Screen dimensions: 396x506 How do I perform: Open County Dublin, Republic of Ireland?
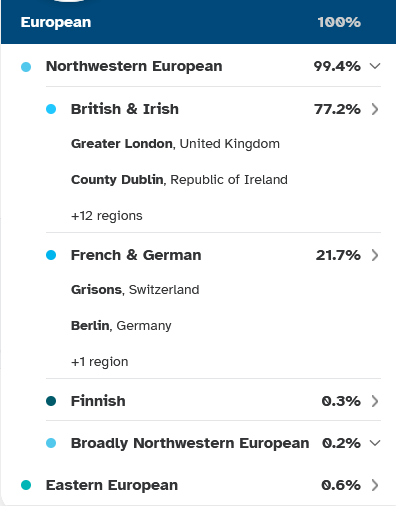click(179, 180)
